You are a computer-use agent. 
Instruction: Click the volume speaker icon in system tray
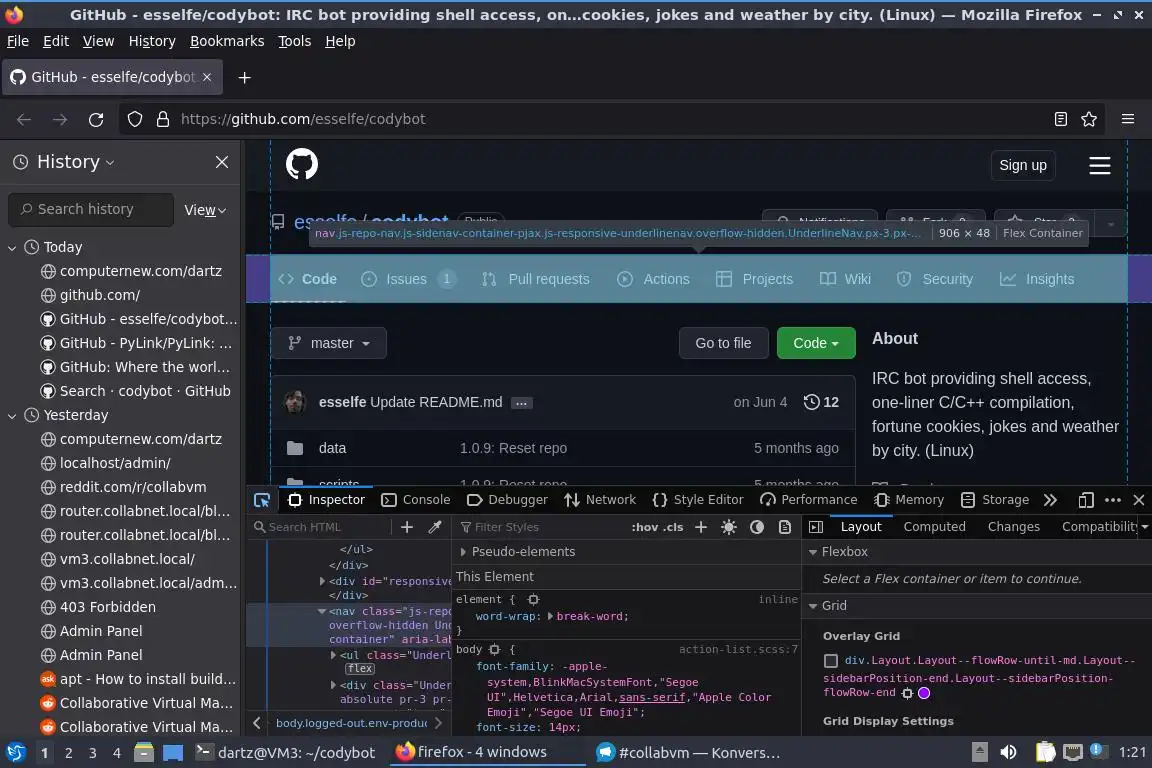1009,752
